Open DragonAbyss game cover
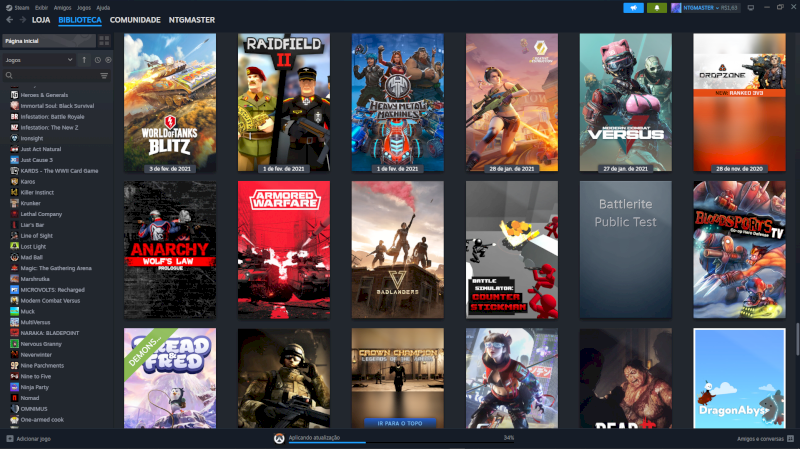Image resolution: width=800 pixels, height=449 pixels. pyautogui.click(x=739, y=378)
